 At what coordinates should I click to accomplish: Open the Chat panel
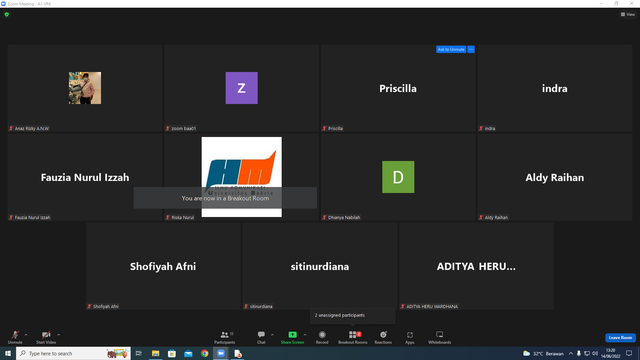pyautogui.click(x=261, y=337)
